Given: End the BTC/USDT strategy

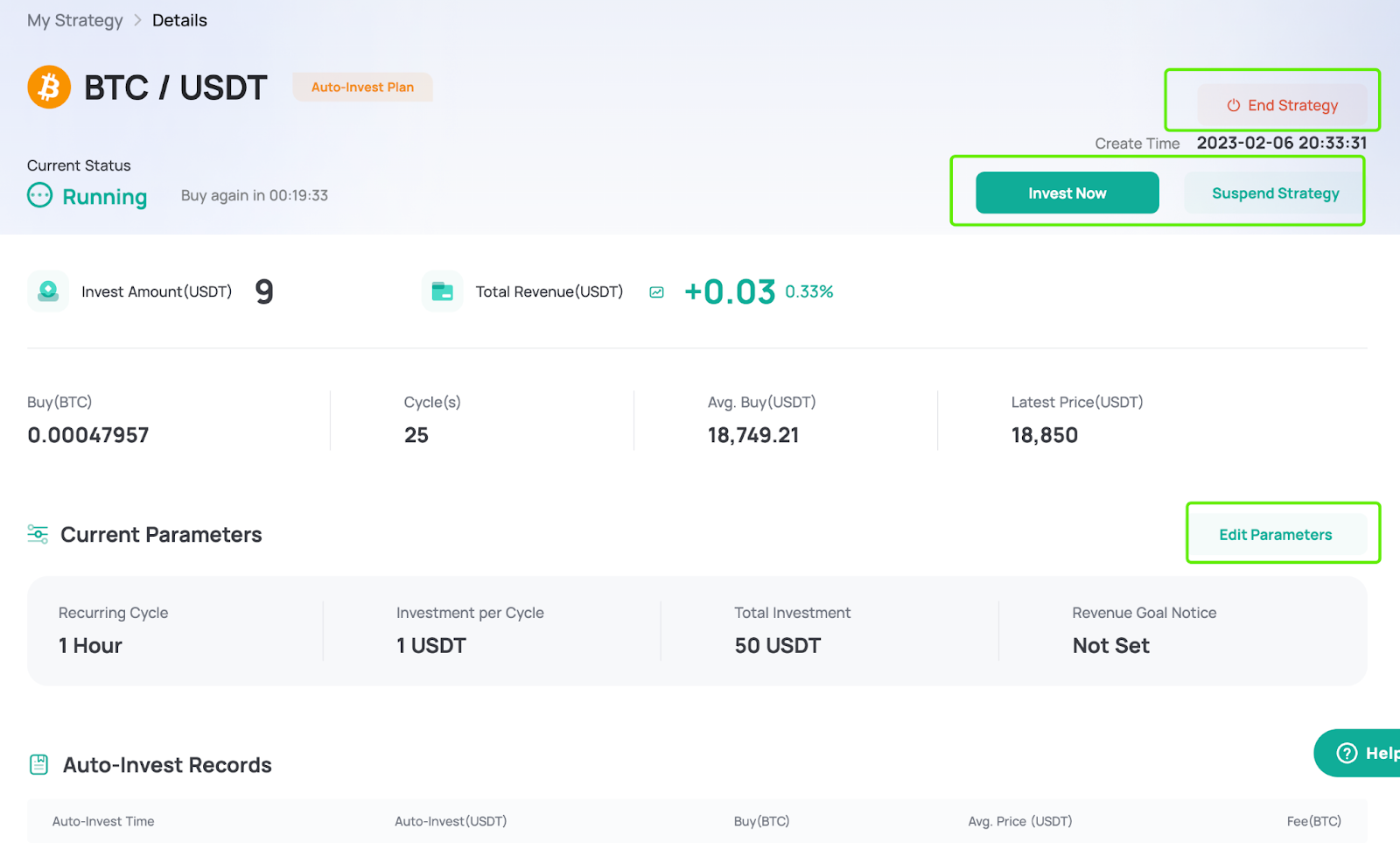Looking at the screenshot, I should 1282,105.
